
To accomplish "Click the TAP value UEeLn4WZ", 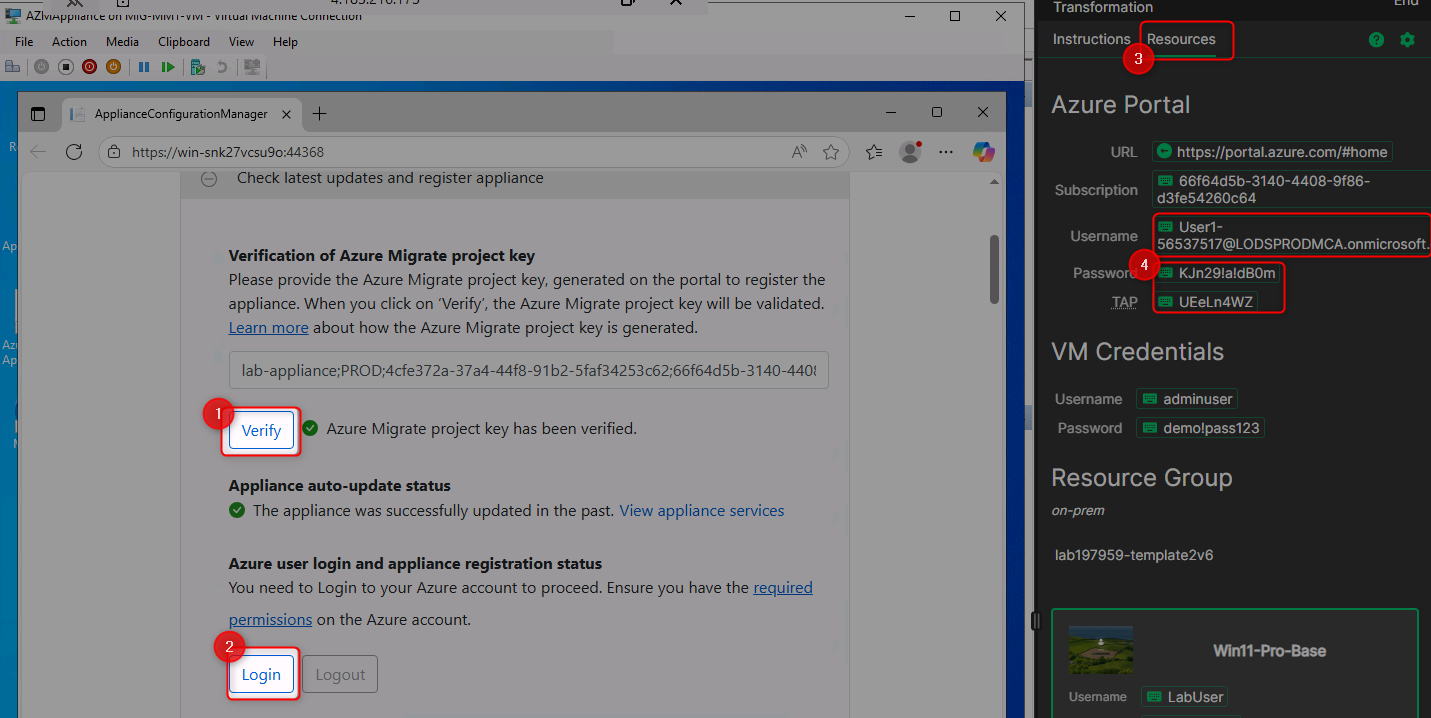I will (x=1205, y=301).
